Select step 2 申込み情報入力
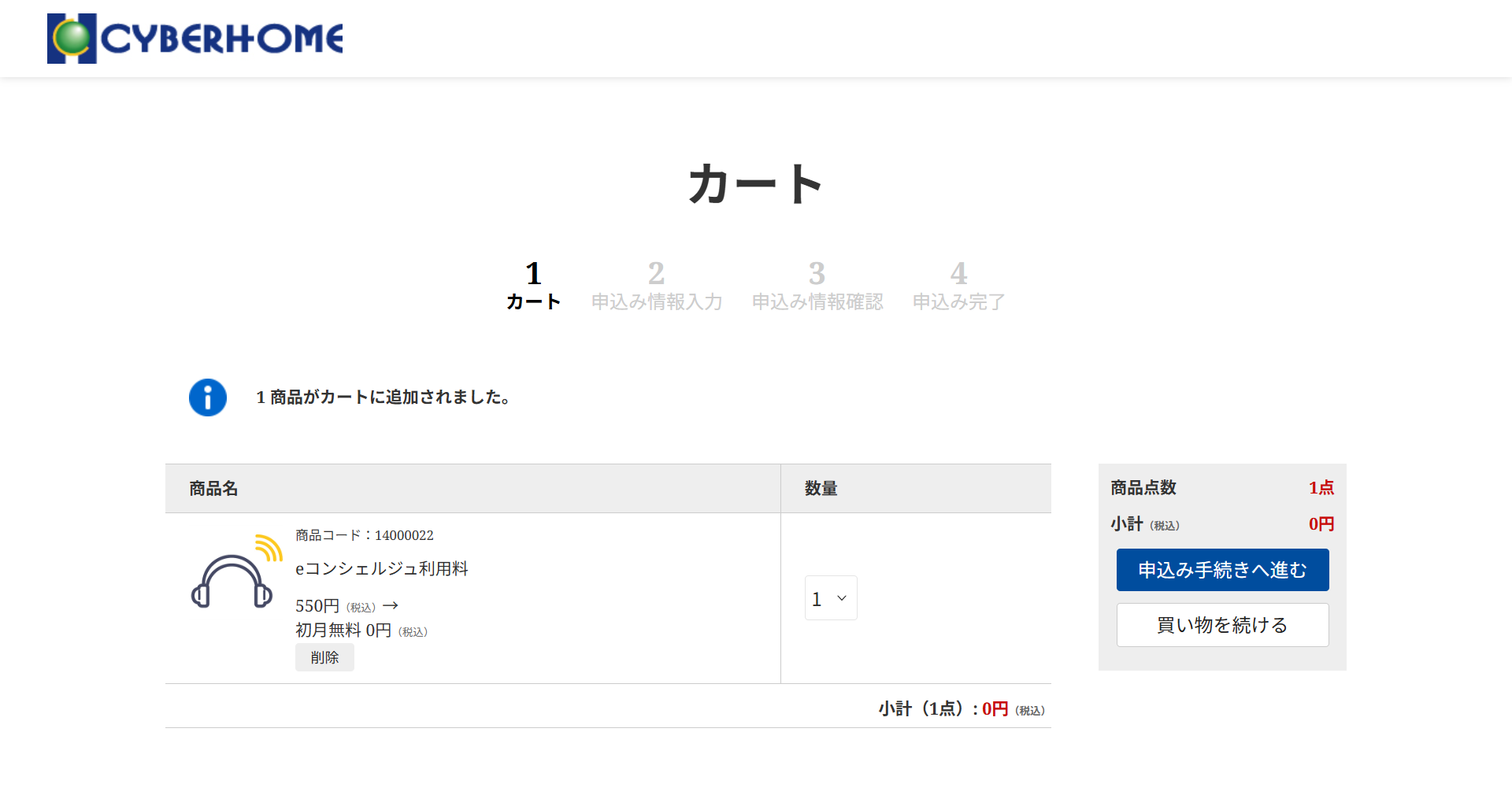This screenshot has height=795, width=1512. 657,287
